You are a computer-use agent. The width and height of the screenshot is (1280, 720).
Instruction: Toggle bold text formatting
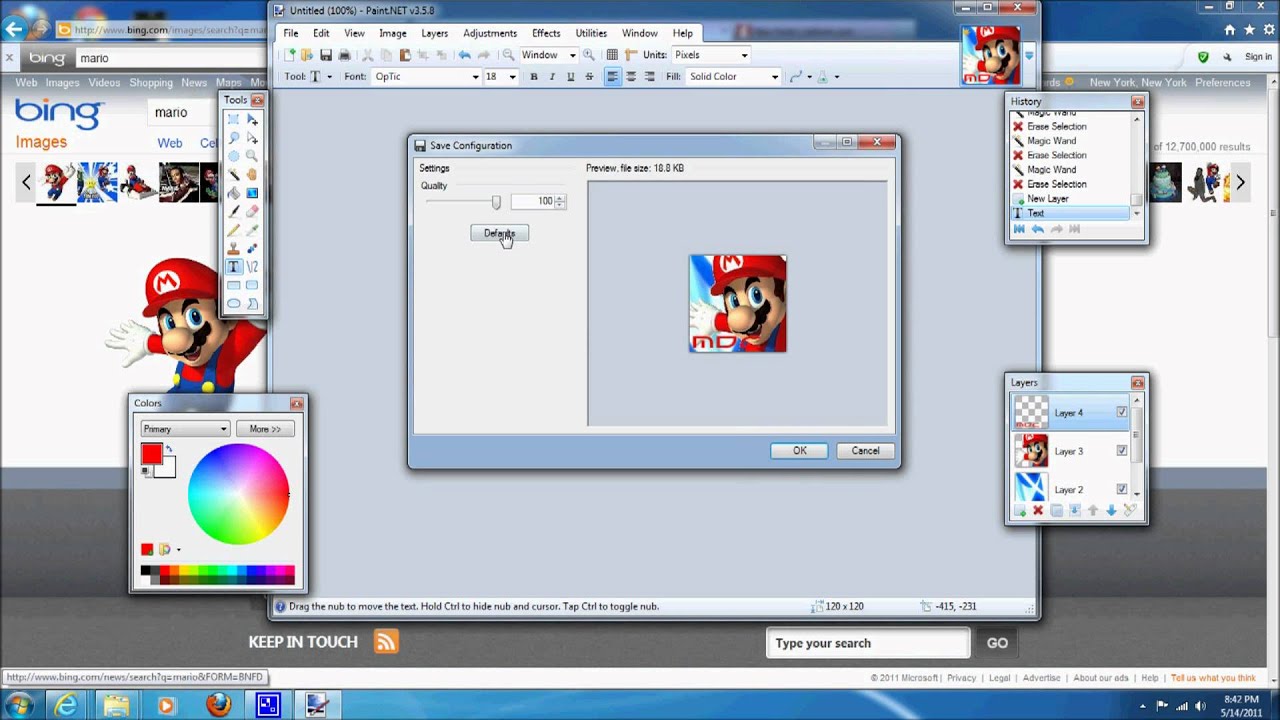(534, 76)
